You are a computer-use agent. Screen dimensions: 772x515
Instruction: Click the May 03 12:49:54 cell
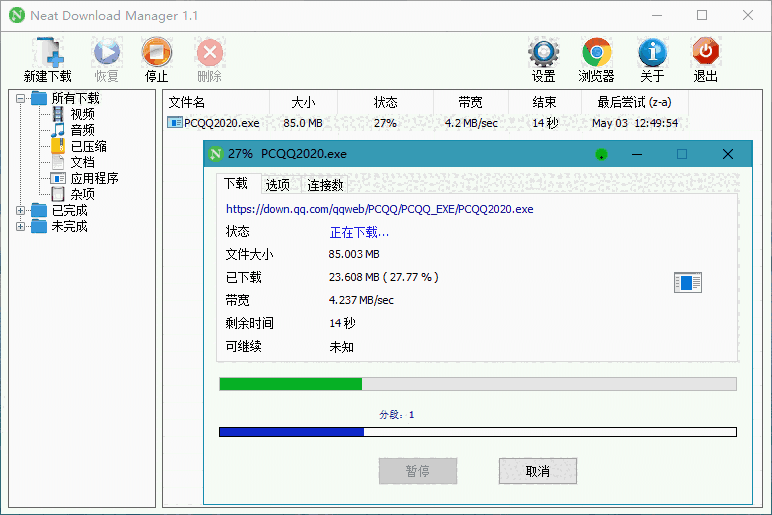coord(635,123)
